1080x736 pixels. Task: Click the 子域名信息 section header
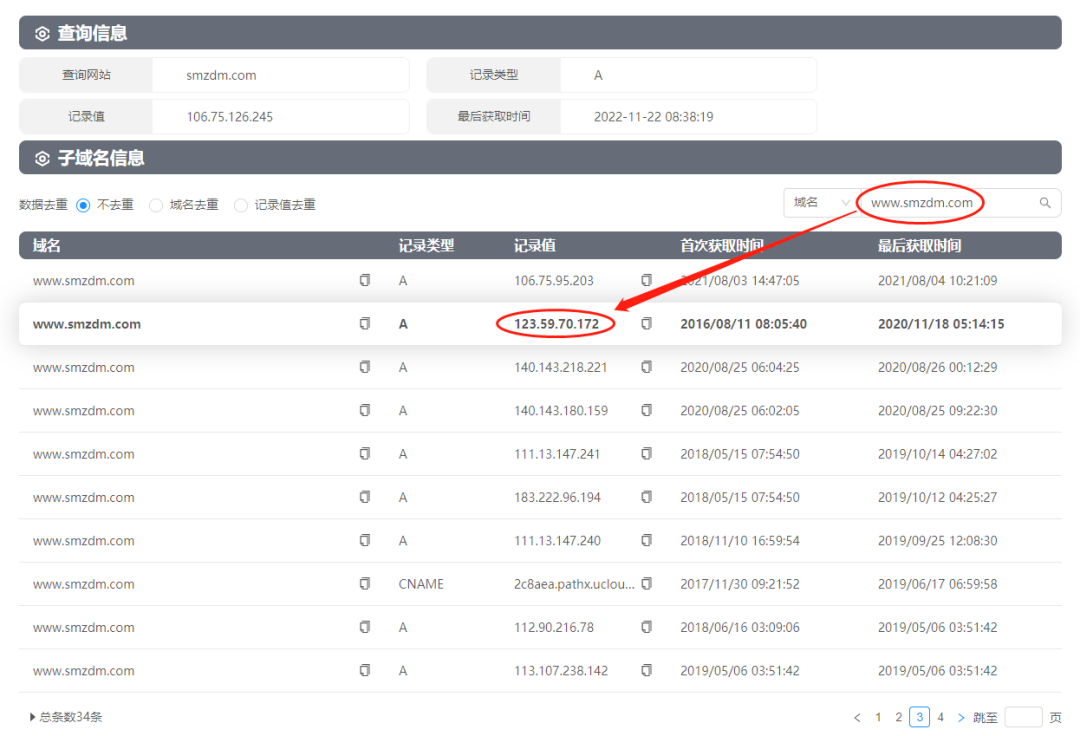pos(540,158)
